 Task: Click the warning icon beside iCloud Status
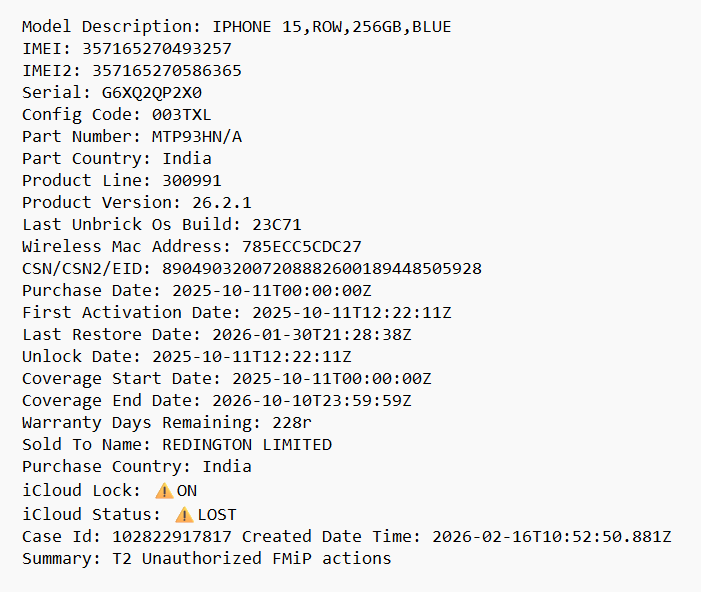point(184,515)
